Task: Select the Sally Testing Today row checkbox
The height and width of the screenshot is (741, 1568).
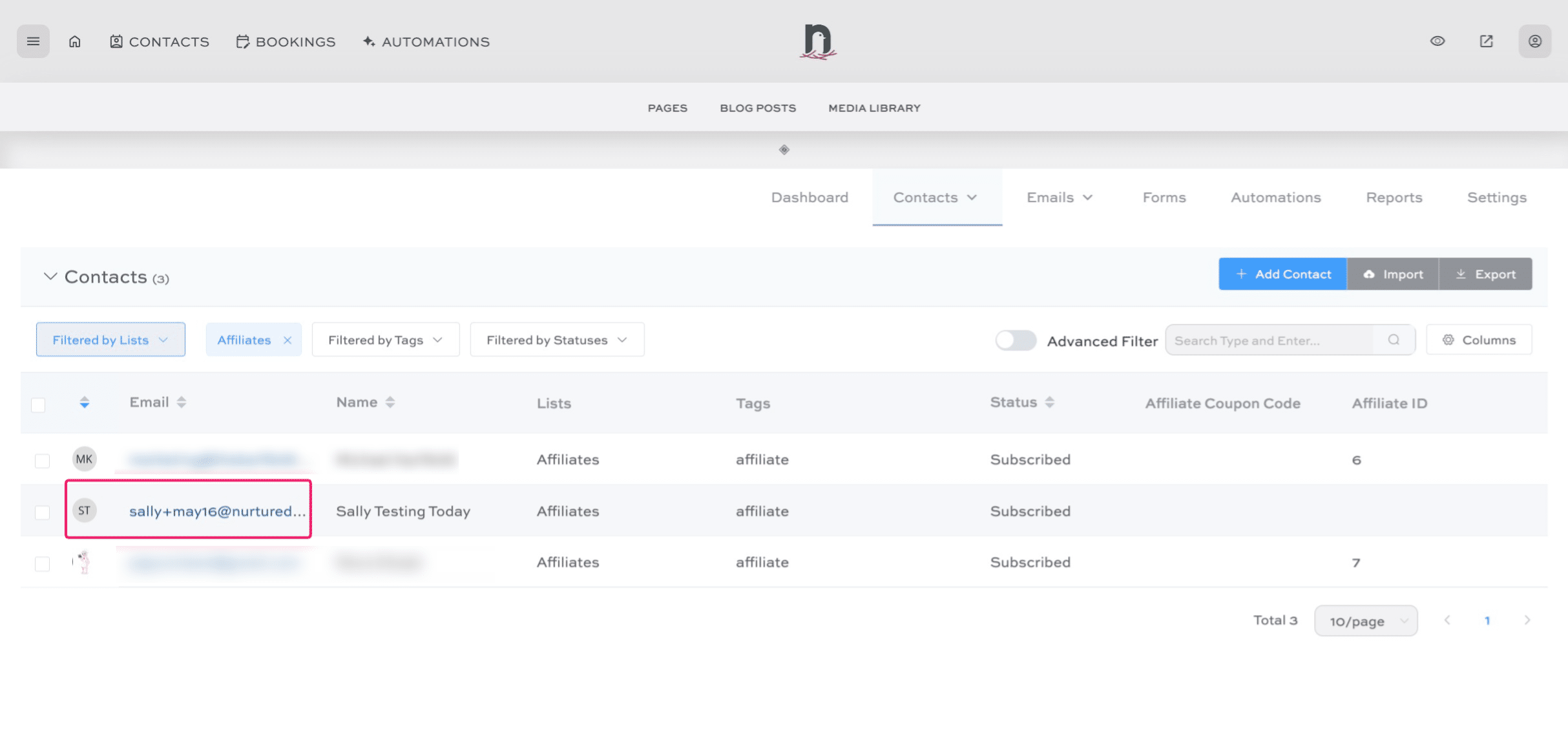Action: (x=42, y=512)
